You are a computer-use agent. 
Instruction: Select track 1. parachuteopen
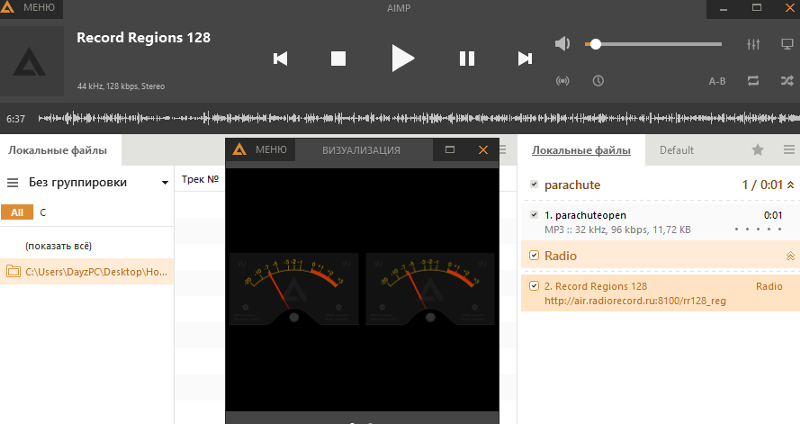pos(660,222)
